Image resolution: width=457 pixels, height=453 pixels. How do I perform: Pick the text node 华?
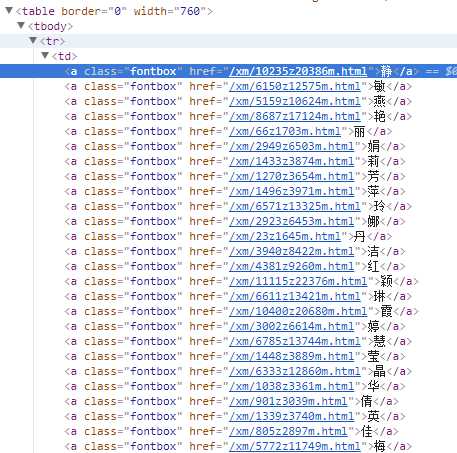[x=373, y=386]
